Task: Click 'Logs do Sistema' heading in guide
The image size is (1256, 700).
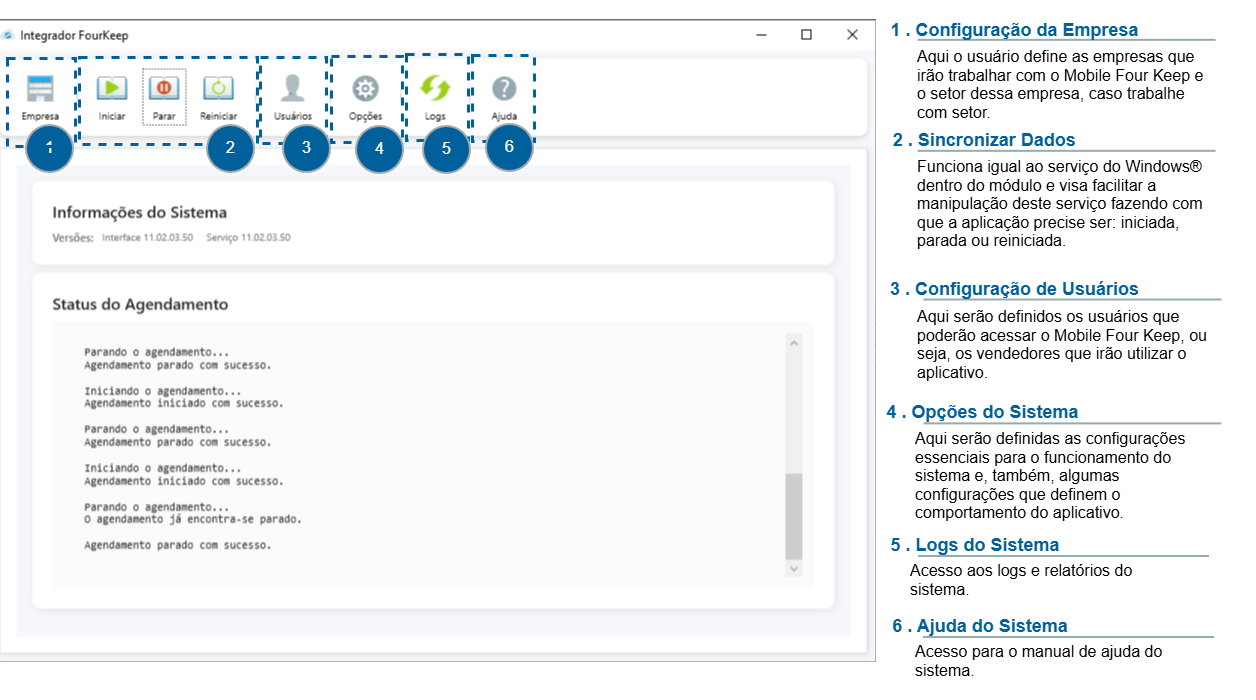Action: click(987, 545)
